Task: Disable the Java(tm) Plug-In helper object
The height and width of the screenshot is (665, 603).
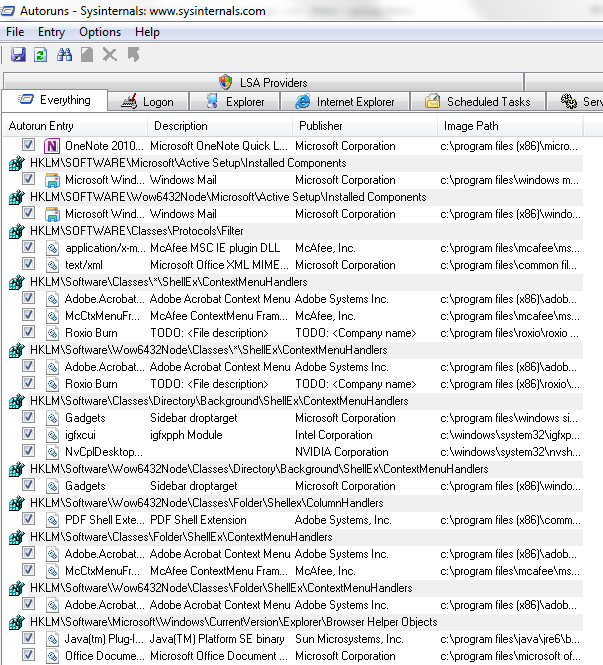Action: click(x=28, y=637)
